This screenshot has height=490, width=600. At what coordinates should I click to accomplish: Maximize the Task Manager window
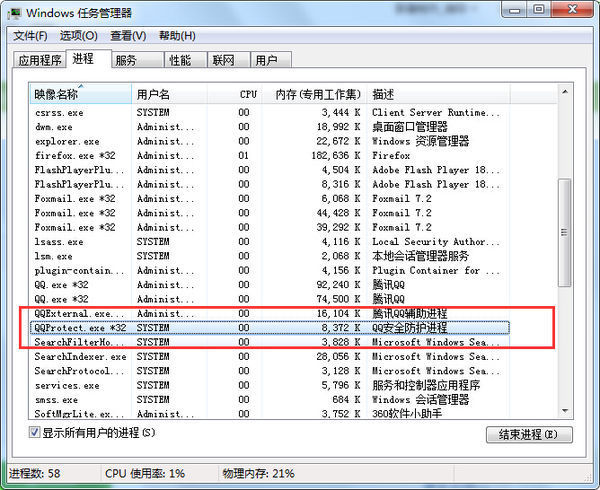click(x=539, y=10)
